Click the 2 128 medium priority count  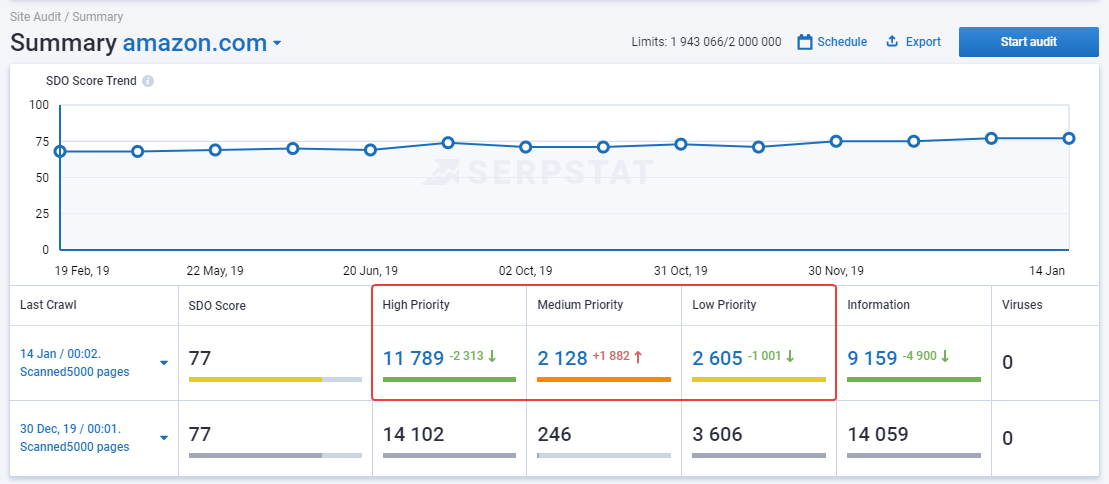[x=562, y=359]
